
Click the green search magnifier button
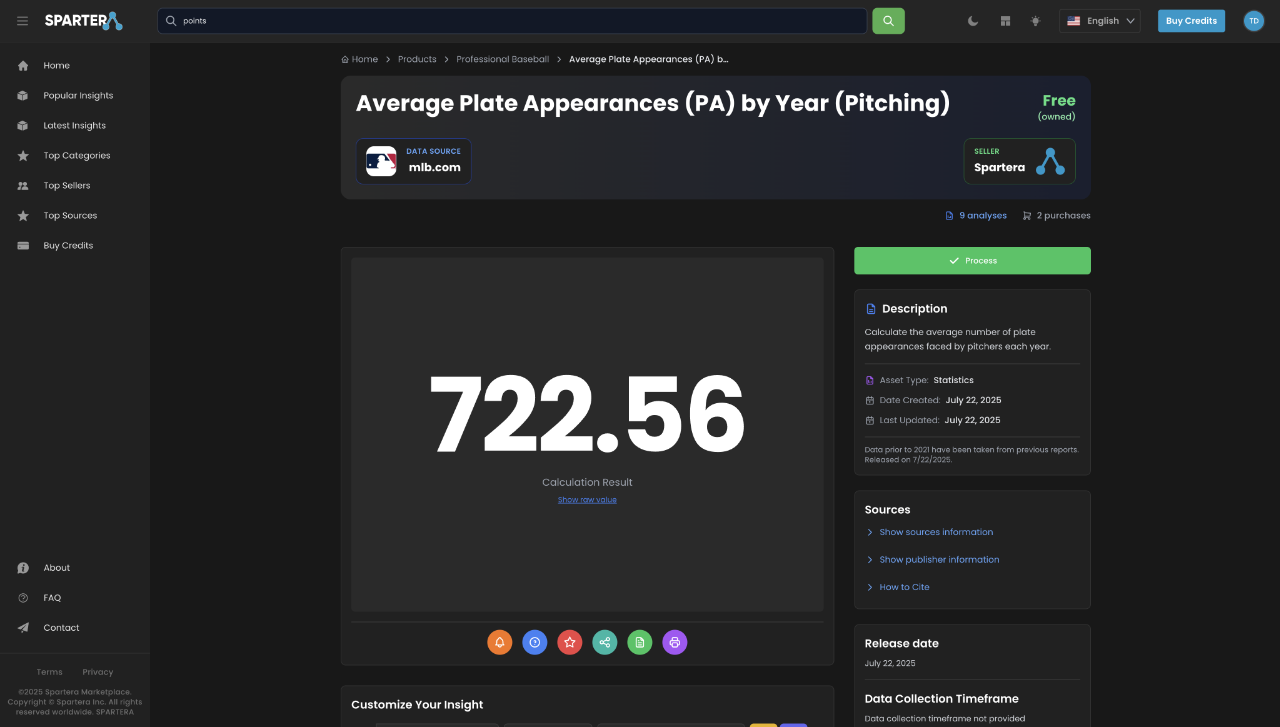tap(888, 20)
